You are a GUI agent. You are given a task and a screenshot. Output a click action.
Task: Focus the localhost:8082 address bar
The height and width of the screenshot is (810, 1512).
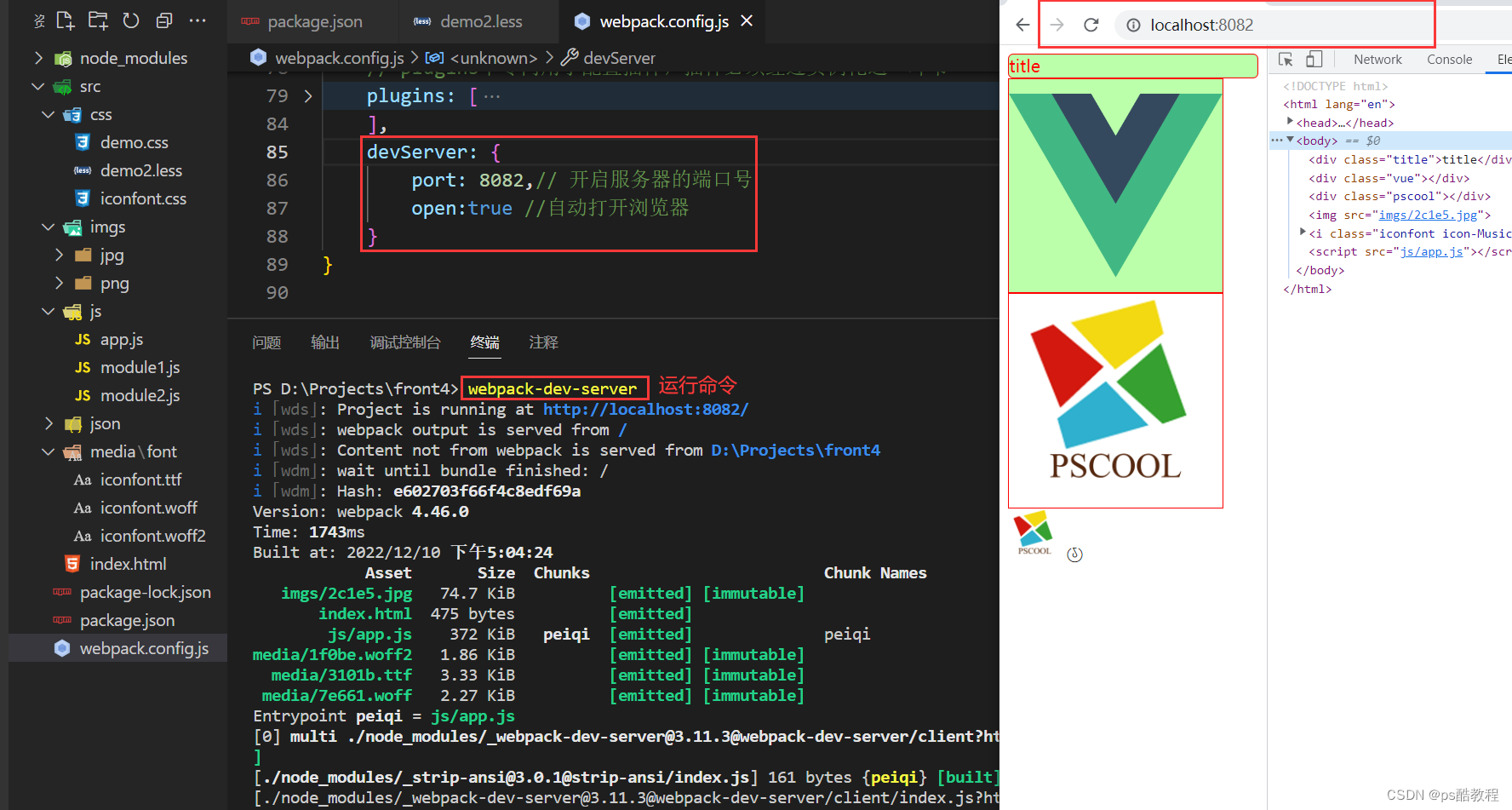coord(1201,26)
